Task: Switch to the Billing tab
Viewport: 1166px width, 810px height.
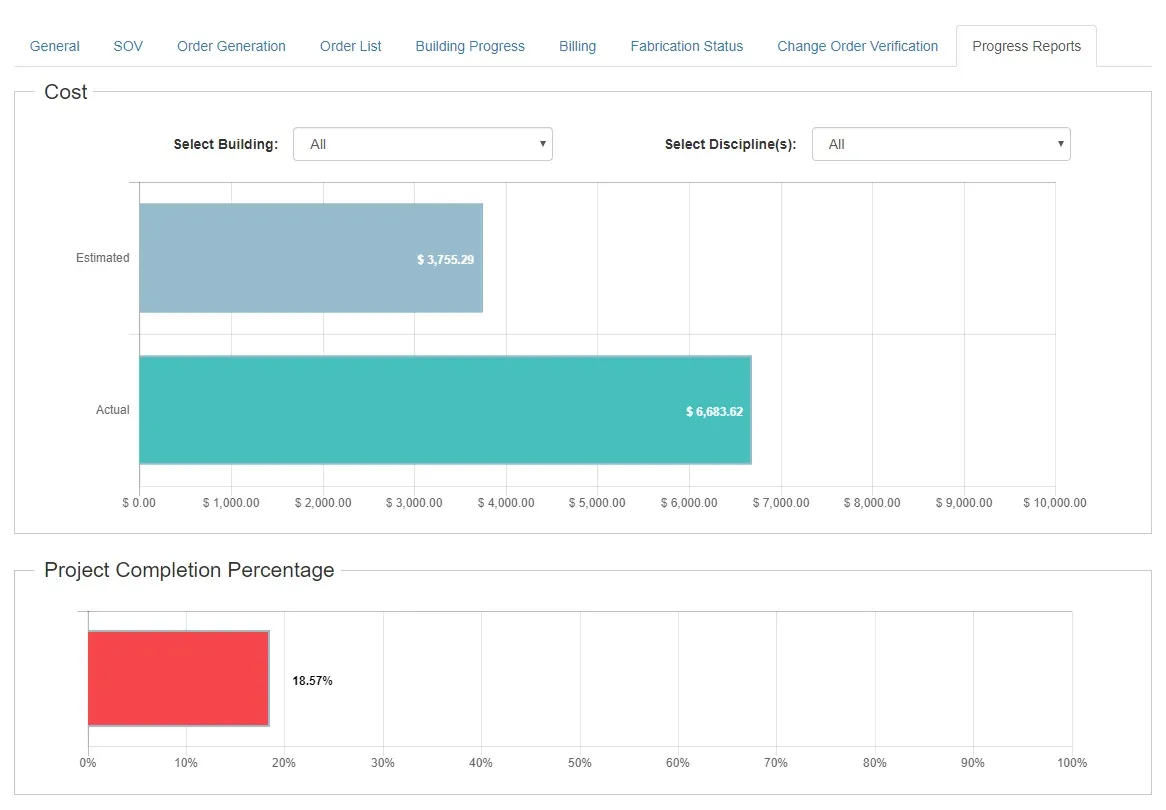Action: 578,46
